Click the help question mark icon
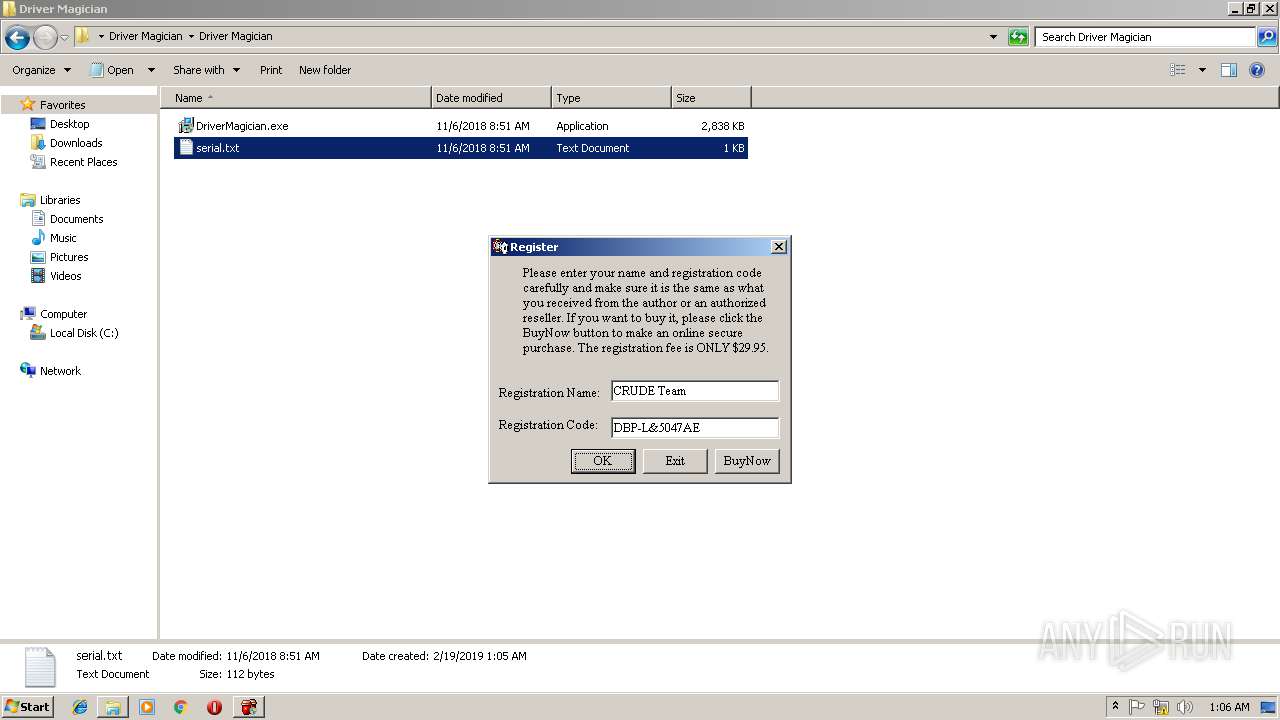This screenshot has width=1280, height=720. (1258, 70)
